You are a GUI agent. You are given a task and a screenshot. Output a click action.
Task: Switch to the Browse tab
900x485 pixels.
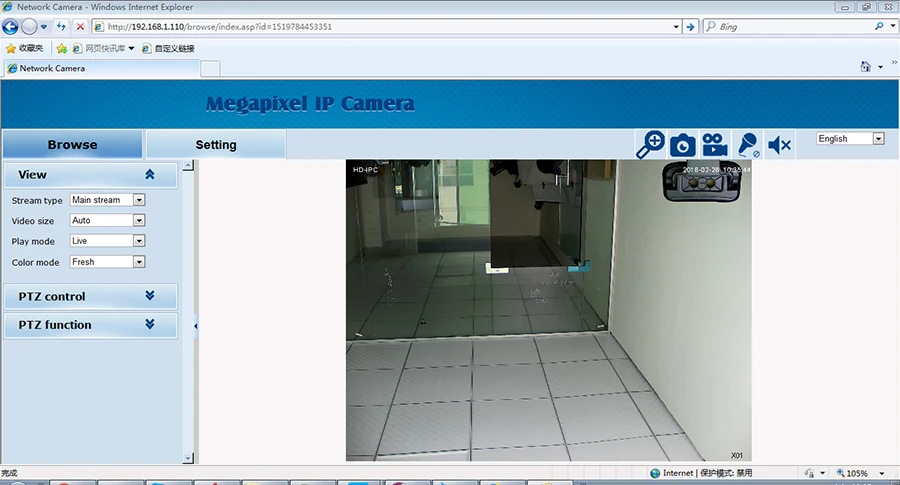[72, 144]
